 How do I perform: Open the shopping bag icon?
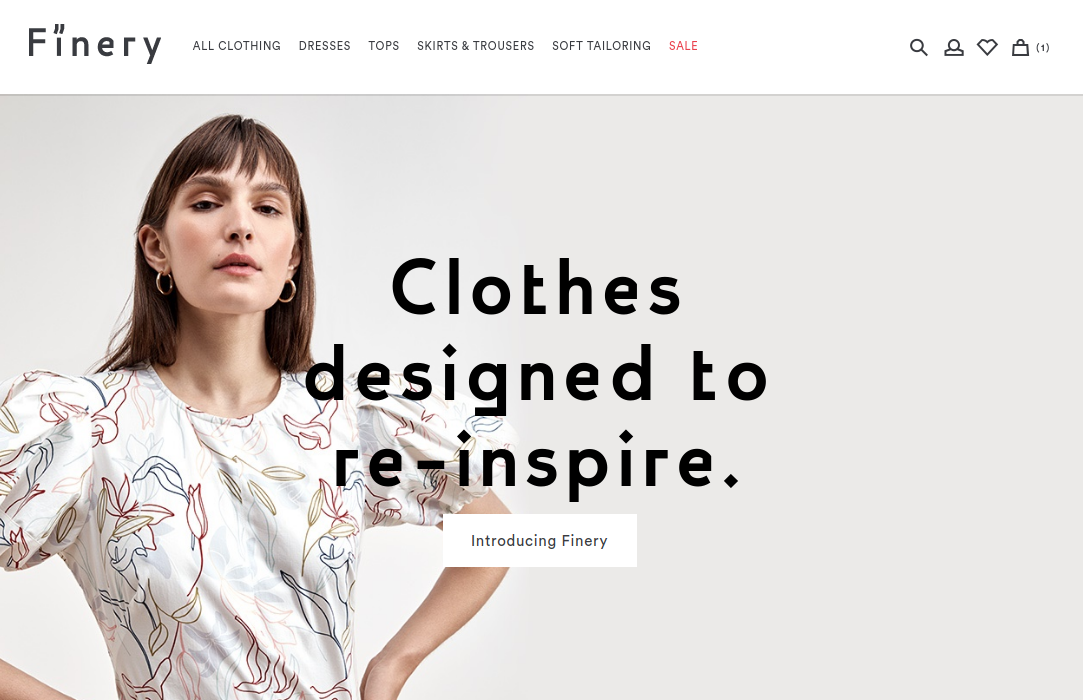tap(1020, 47)
